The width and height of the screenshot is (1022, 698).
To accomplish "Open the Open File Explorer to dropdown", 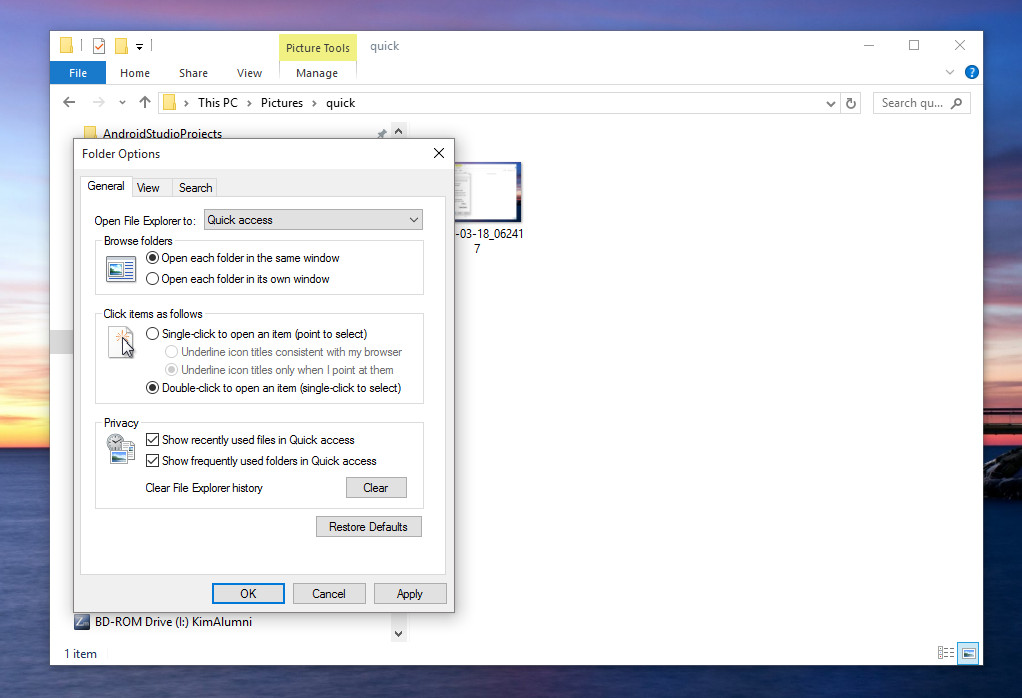I will click(x=313, y=220).
